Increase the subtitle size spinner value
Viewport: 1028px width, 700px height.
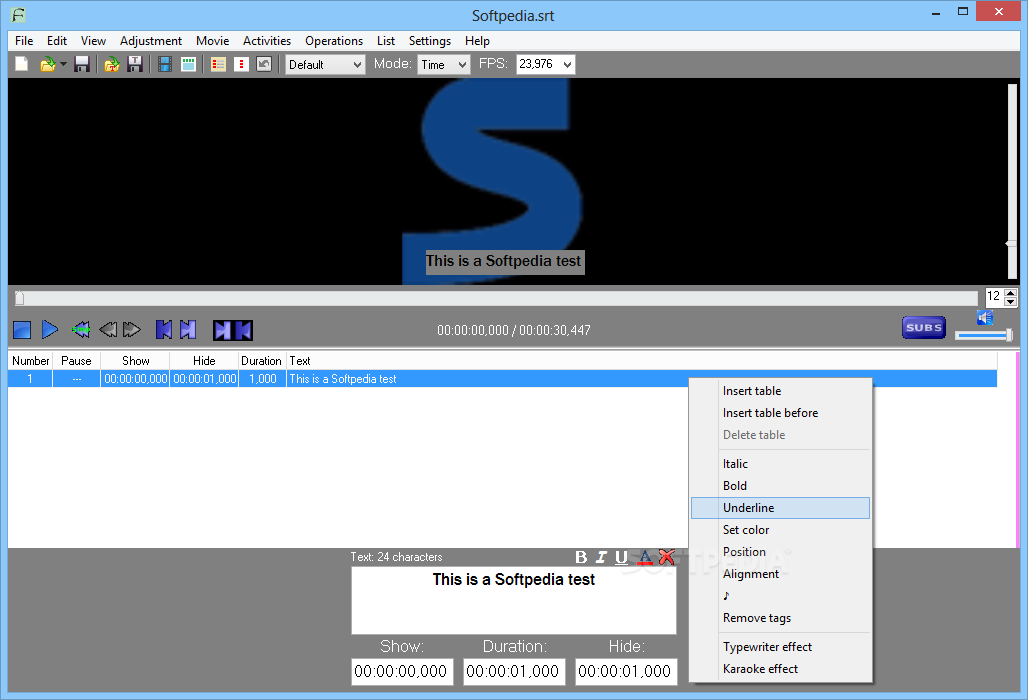[x=1010, y=292]
